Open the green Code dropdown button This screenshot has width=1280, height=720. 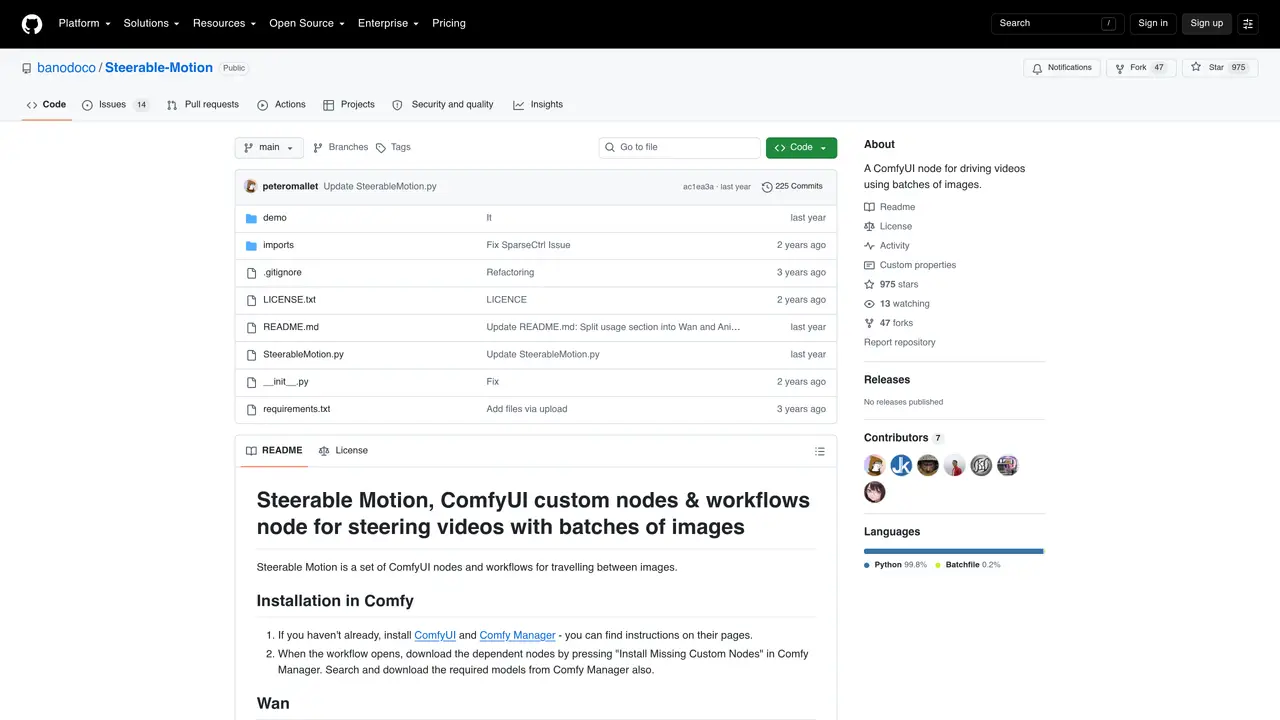(801, 148)
